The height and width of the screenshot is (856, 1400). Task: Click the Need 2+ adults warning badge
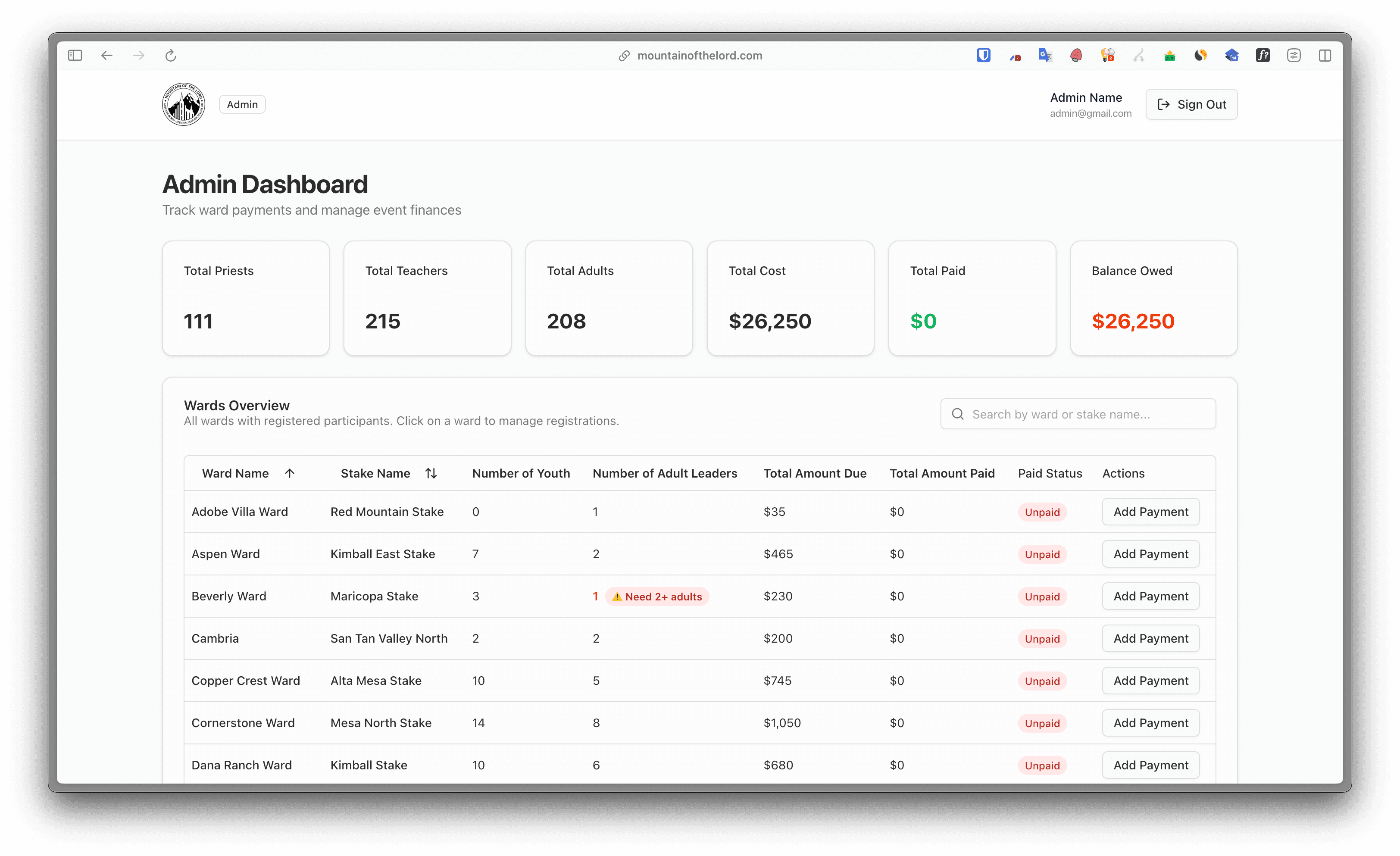[x=657, y=597]
